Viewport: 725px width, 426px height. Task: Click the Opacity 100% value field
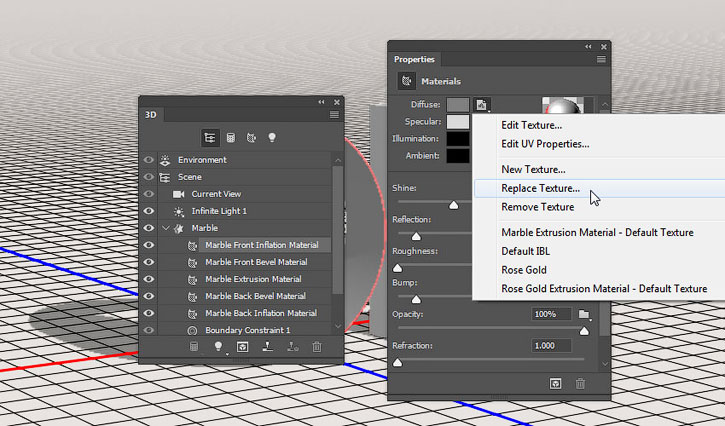551,315
